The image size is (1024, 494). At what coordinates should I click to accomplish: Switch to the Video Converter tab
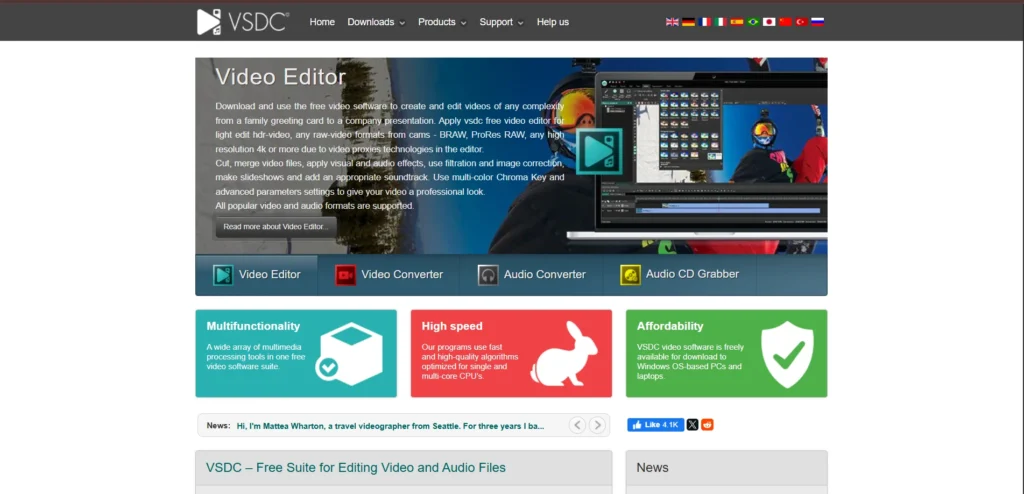[x=389, y=274]
